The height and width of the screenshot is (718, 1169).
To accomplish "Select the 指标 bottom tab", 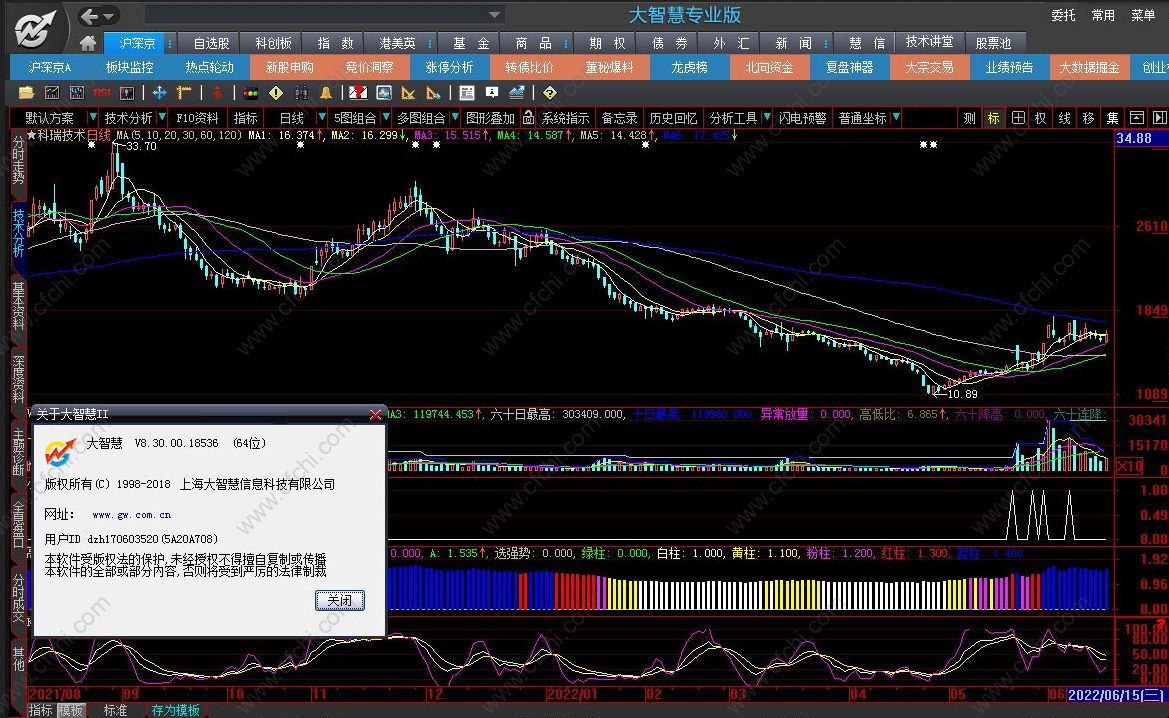I will (40, 711).
